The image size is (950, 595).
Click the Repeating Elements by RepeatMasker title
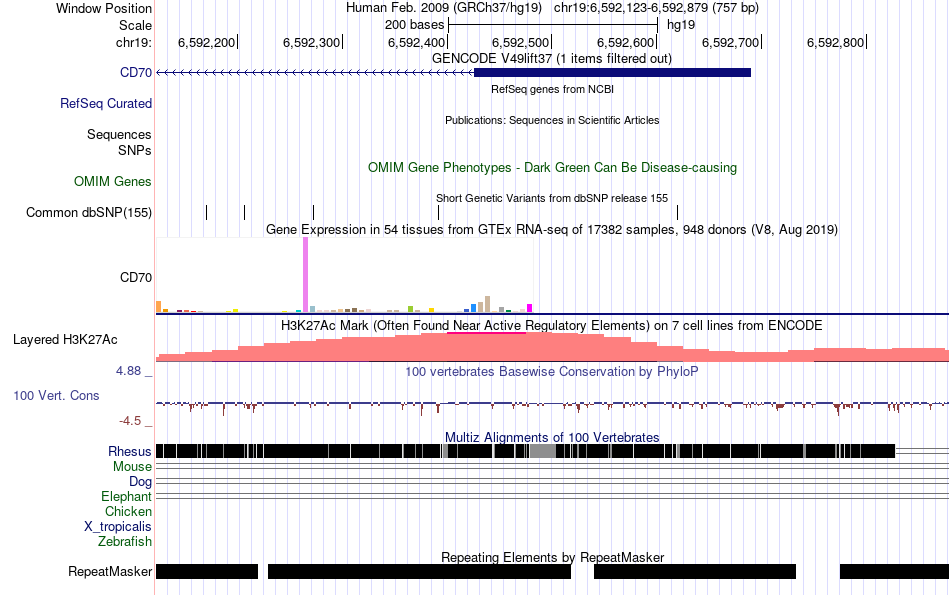553,557
